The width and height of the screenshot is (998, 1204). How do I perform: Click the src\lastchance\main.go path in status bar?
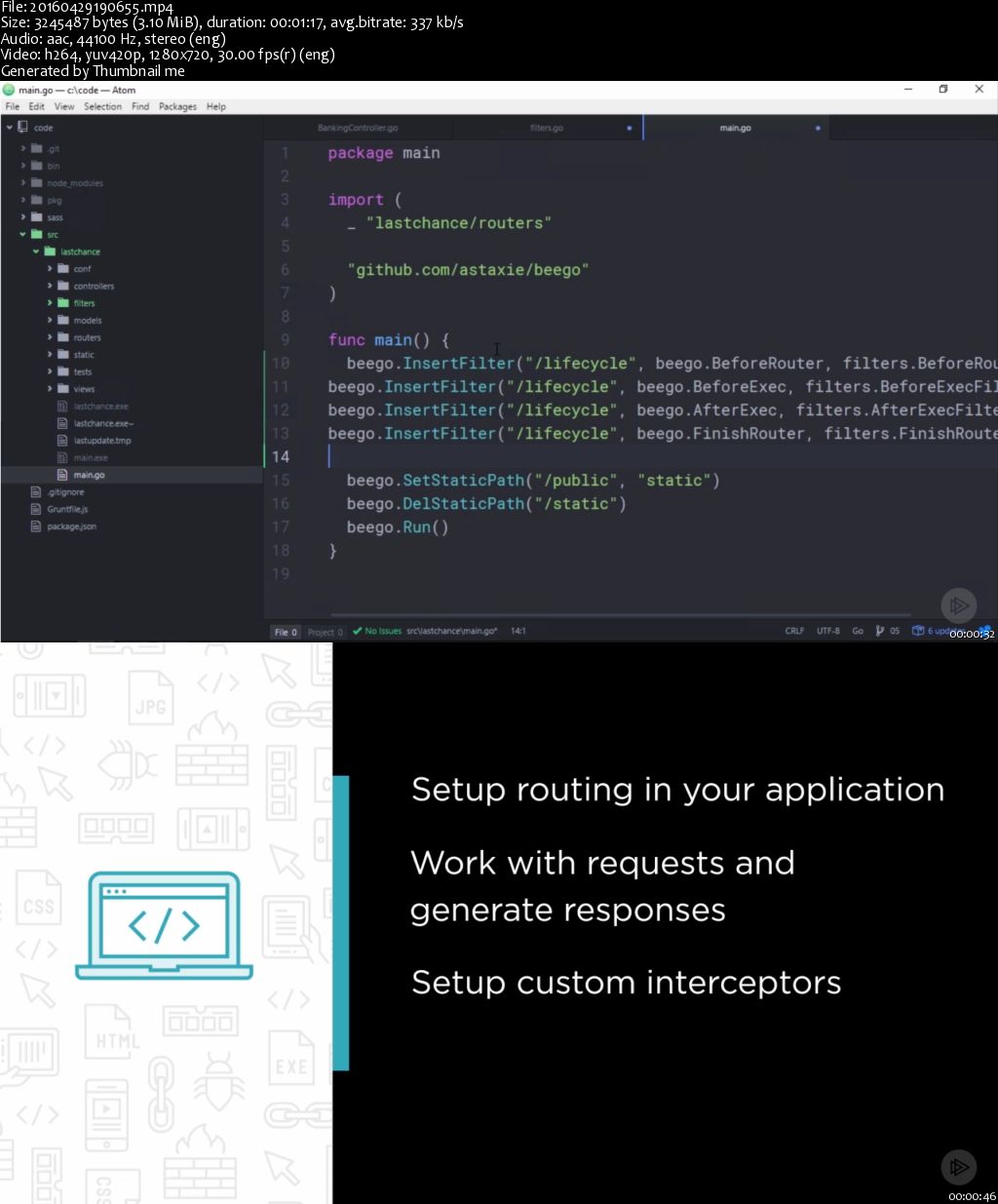tap(452, 631)
